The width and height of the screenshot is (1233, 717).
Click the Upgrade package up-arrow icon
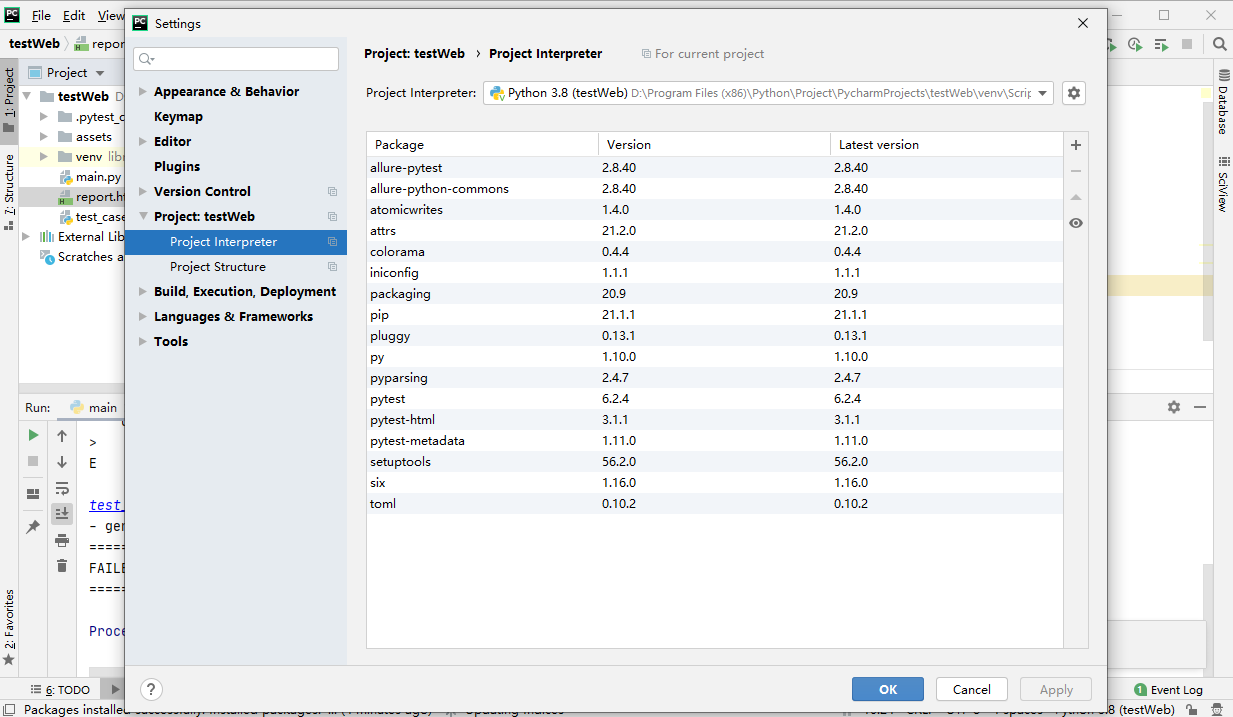(x=1076, y=197)
